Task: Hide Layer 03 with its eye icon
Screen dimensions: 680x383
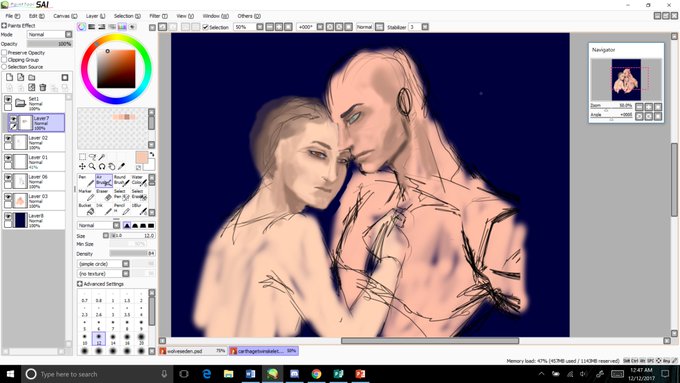Action: (x=8, y=197)
